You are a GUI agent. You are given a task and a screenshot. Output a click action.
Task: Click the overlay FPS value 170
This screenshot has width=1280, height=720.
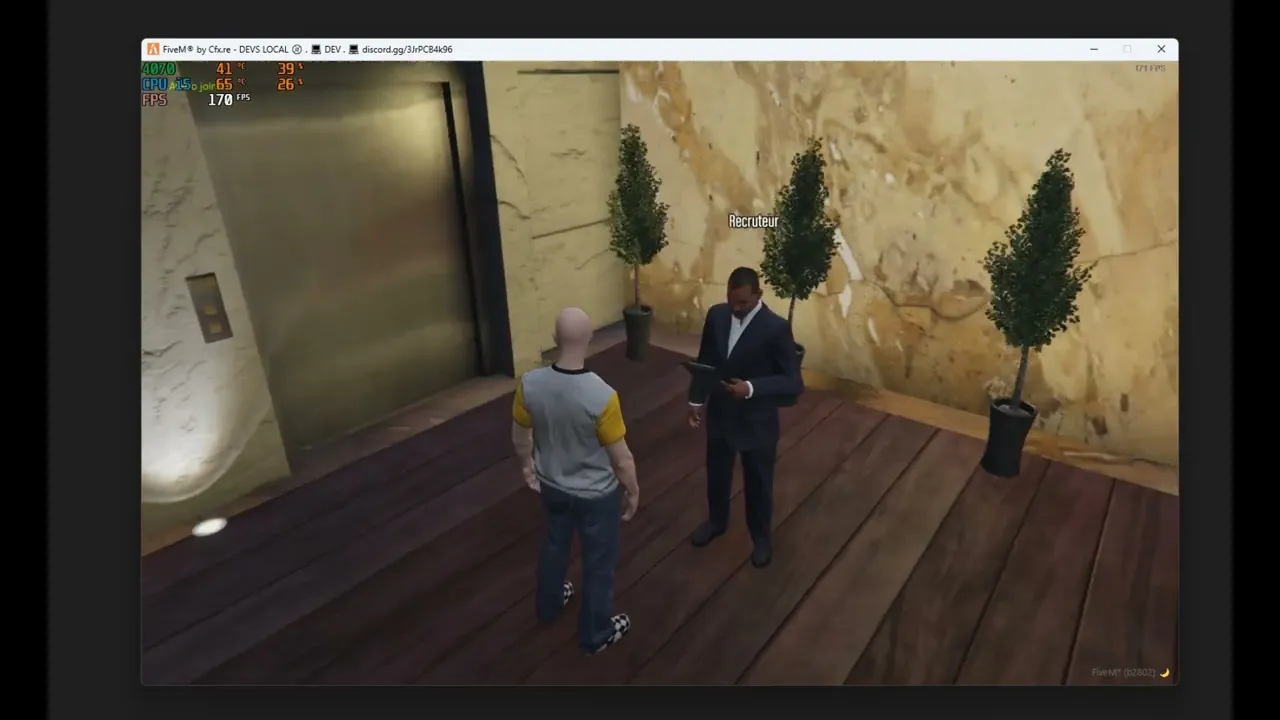[220, 100]
